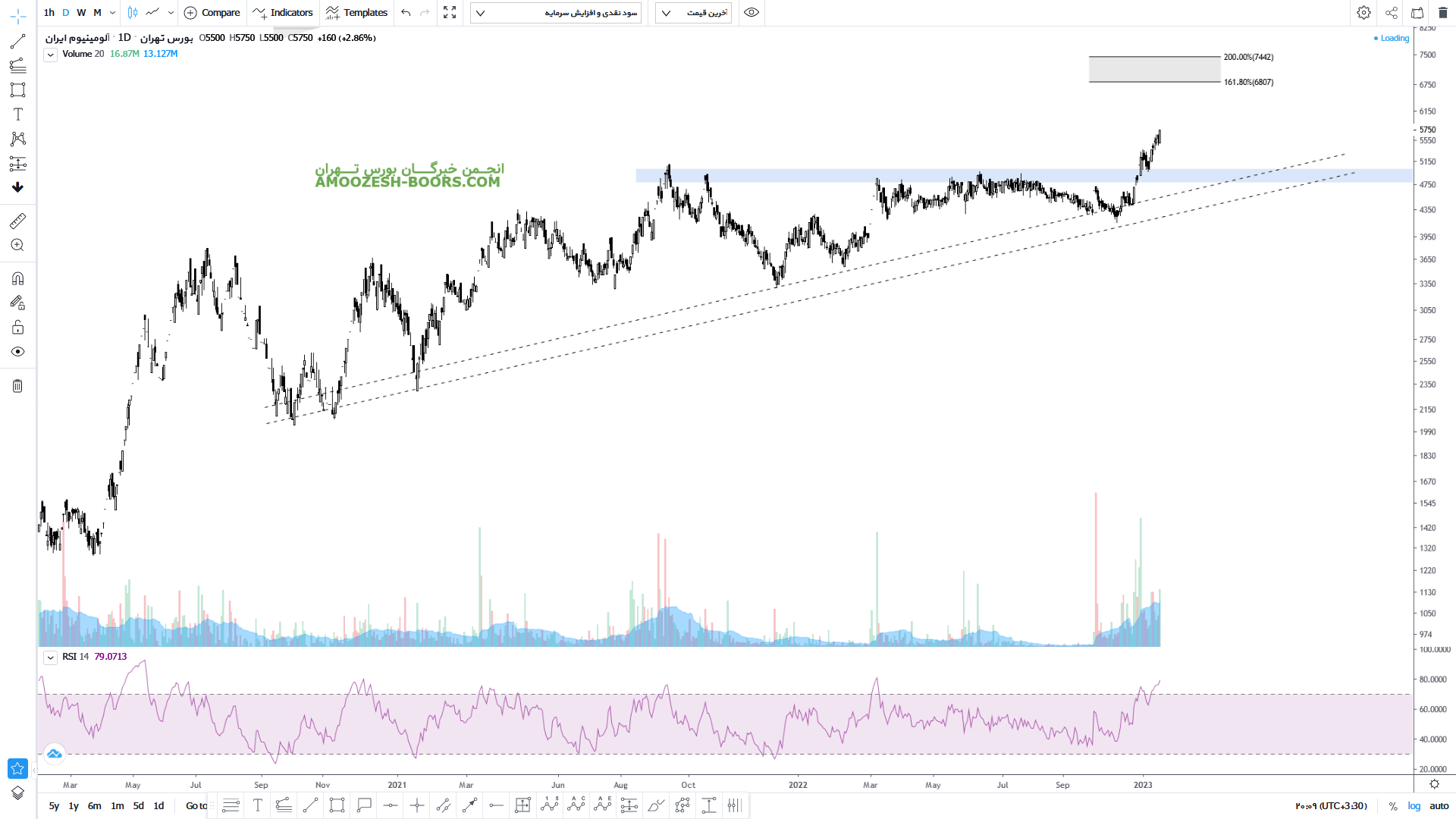
Task: Open chart settings gear icon
Action: 1363,12
